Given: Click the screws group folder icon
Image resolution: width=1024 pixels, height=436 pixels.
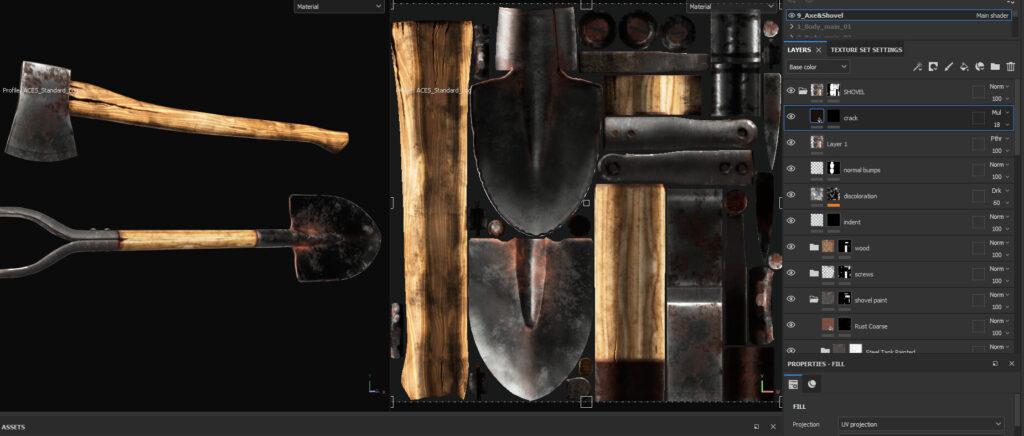Looking at the screenshot, I should [x=814, y=273].
